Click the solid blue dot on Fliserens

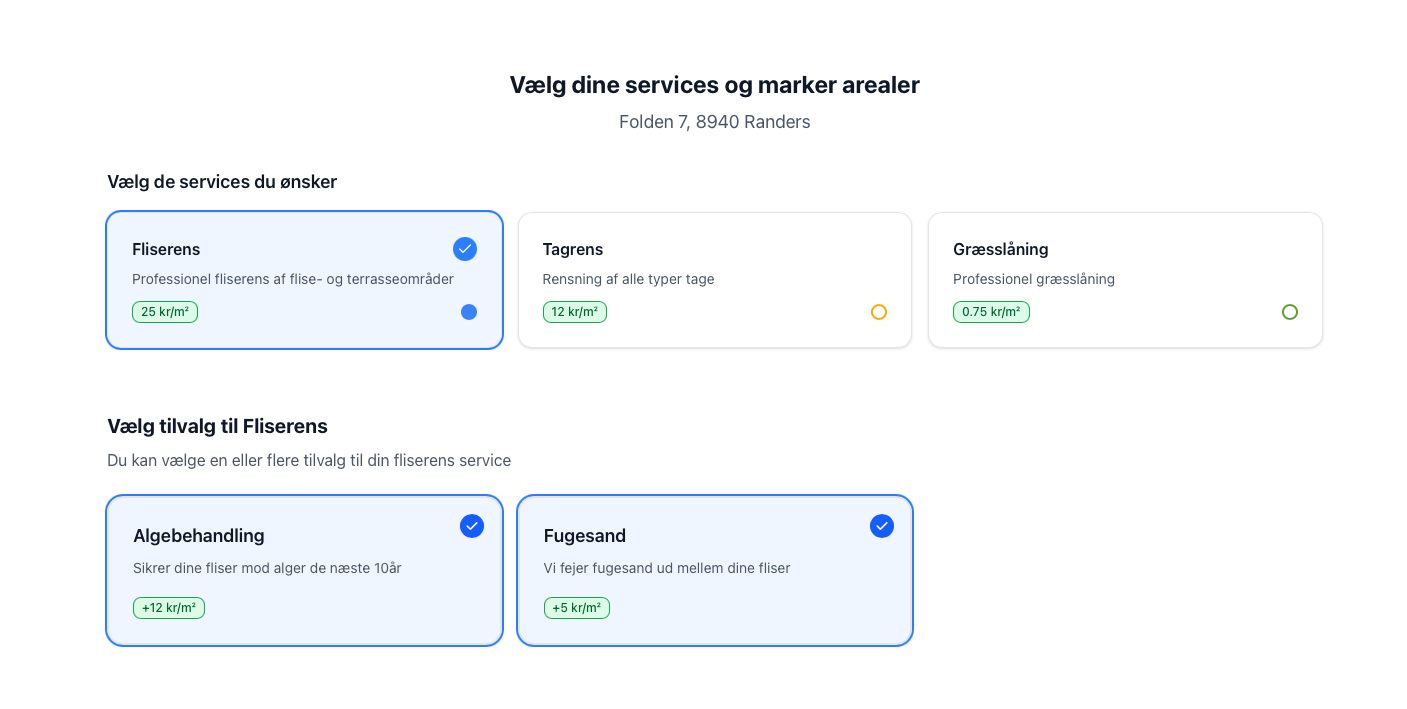point(469,312)
